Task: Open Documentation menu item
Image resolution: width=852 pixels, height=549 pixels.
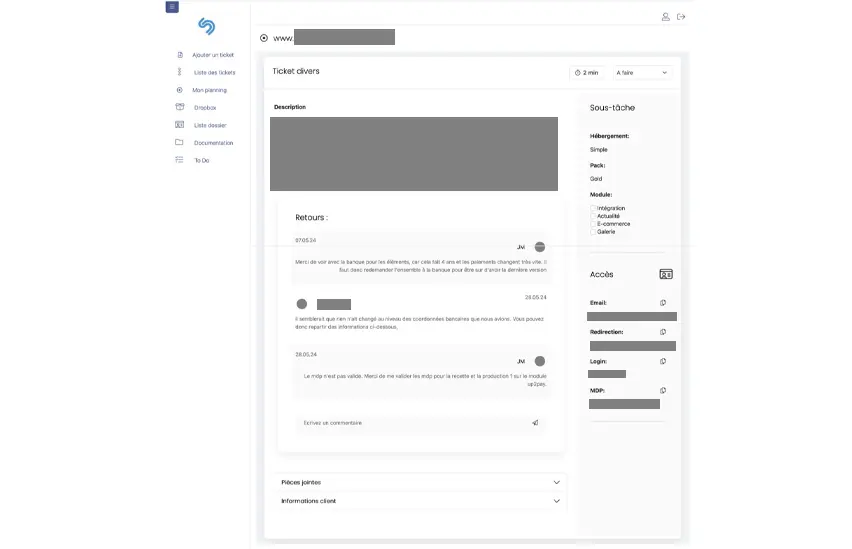Action: coord(214,143)
